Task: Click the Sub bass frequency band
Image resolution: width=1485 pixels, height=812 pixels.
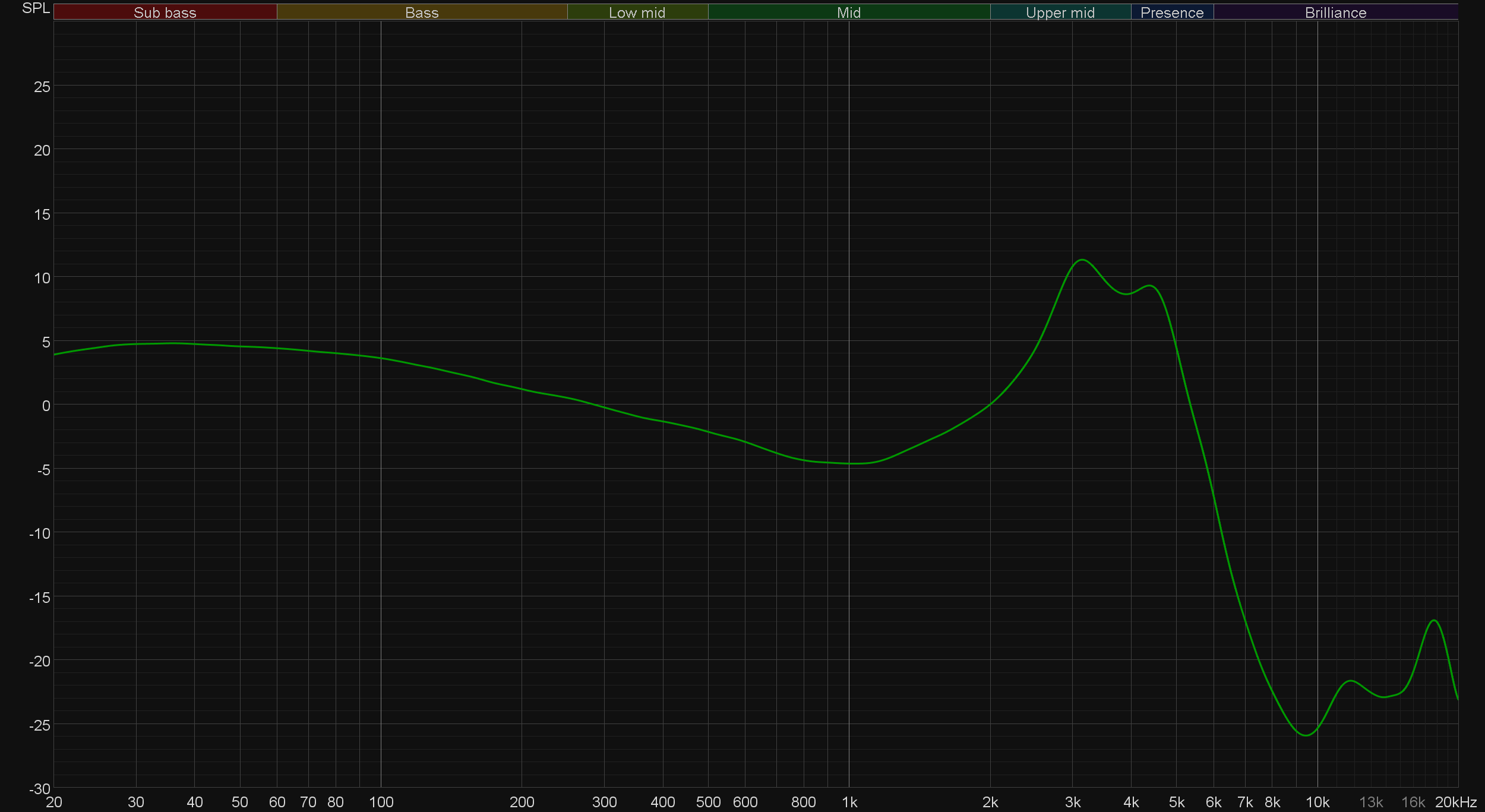Action: (x=165, y=12)
